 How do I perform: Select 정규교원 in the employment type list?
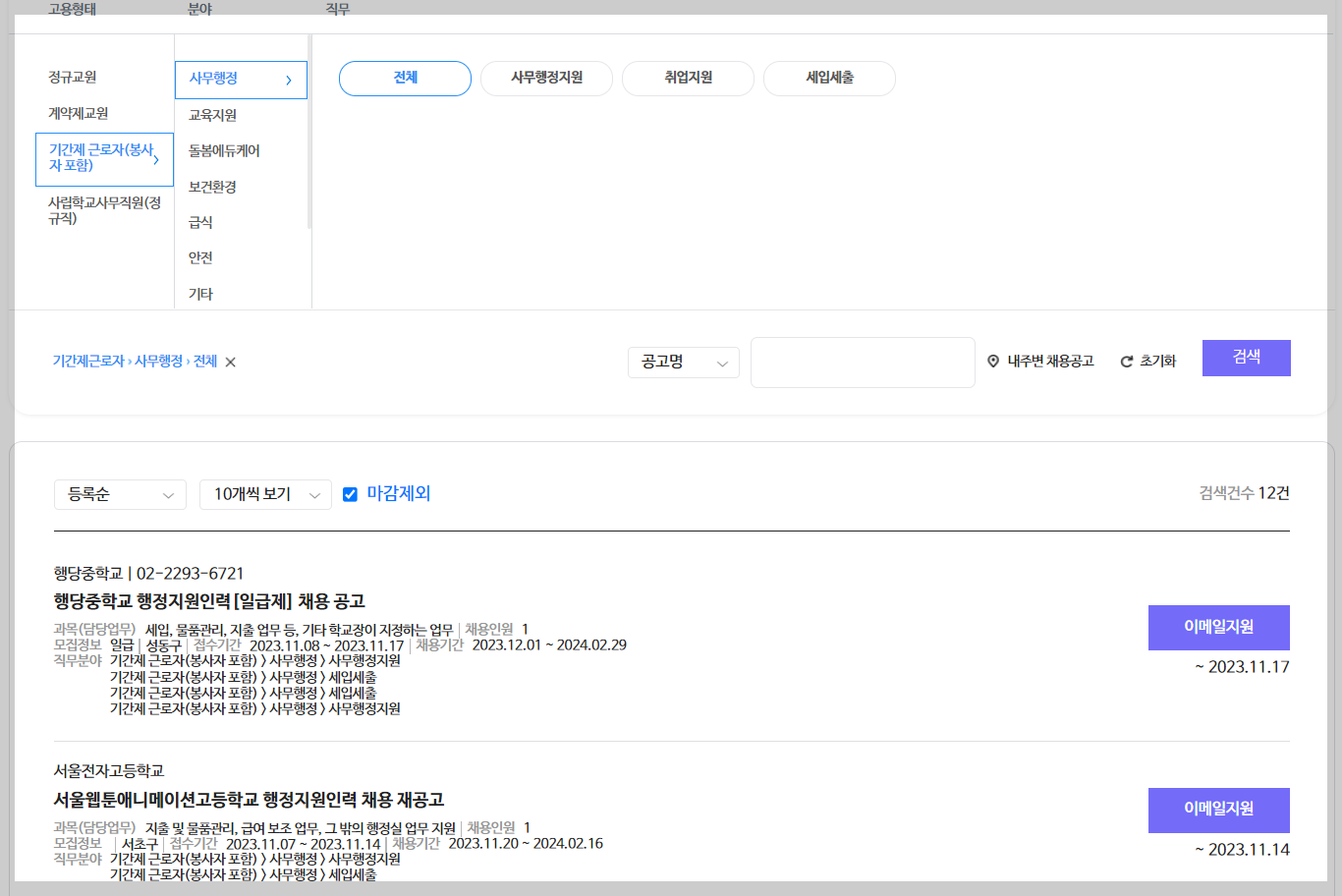click(x=72, y=75)
